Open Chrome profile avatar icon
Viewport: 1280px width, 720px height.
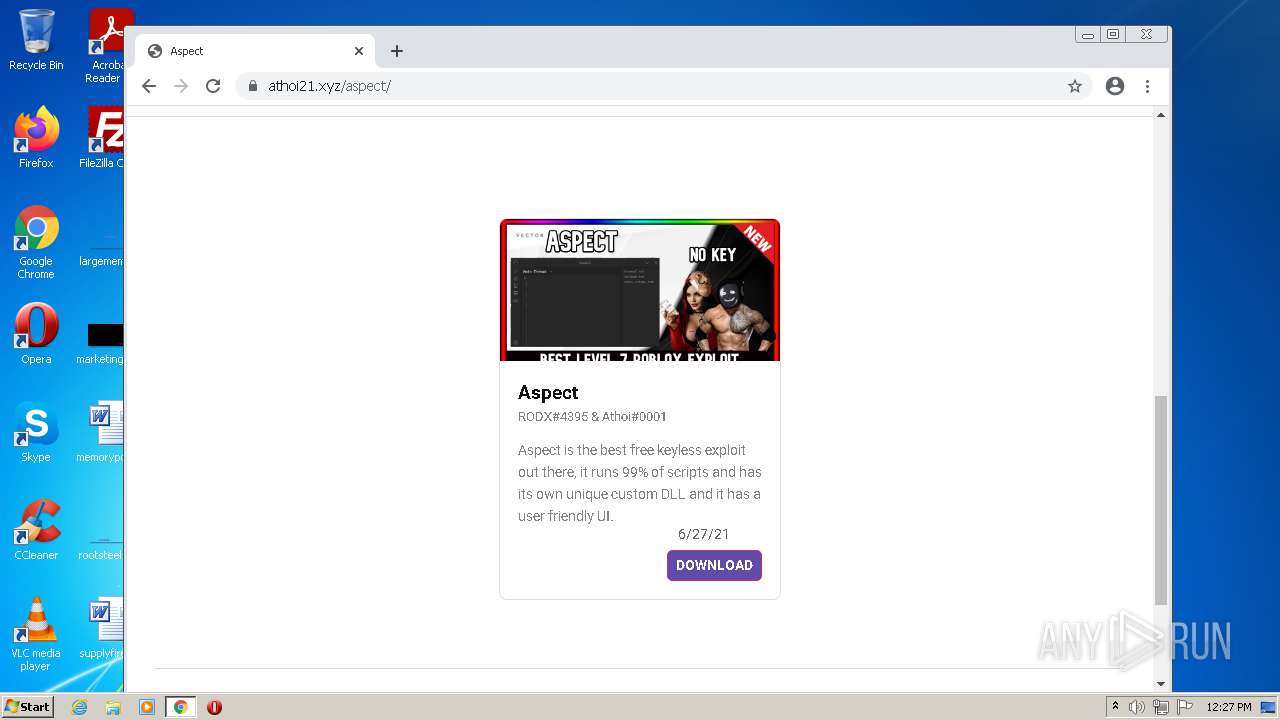[1115, 86]
